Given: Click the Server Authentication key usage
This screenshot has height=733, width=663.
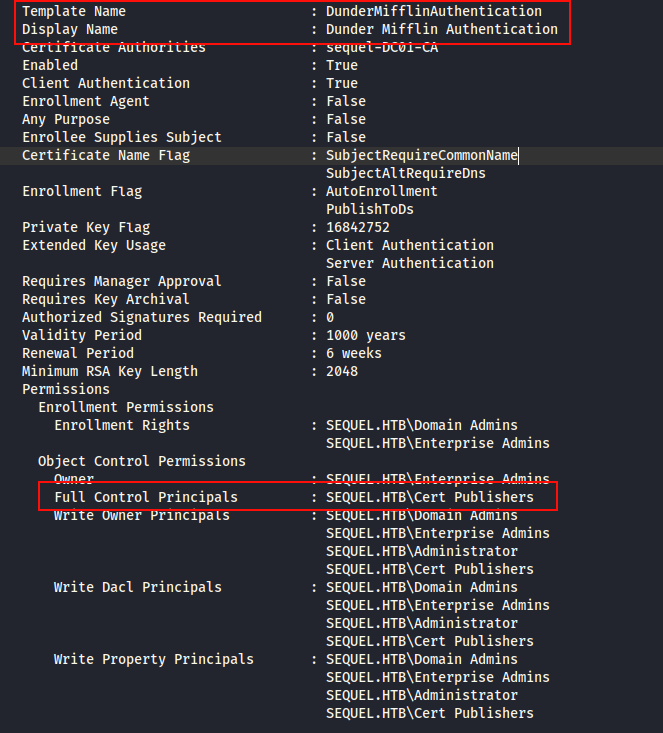Looking at the screenshot, I should pyautogui.click(x=409, y=263).
